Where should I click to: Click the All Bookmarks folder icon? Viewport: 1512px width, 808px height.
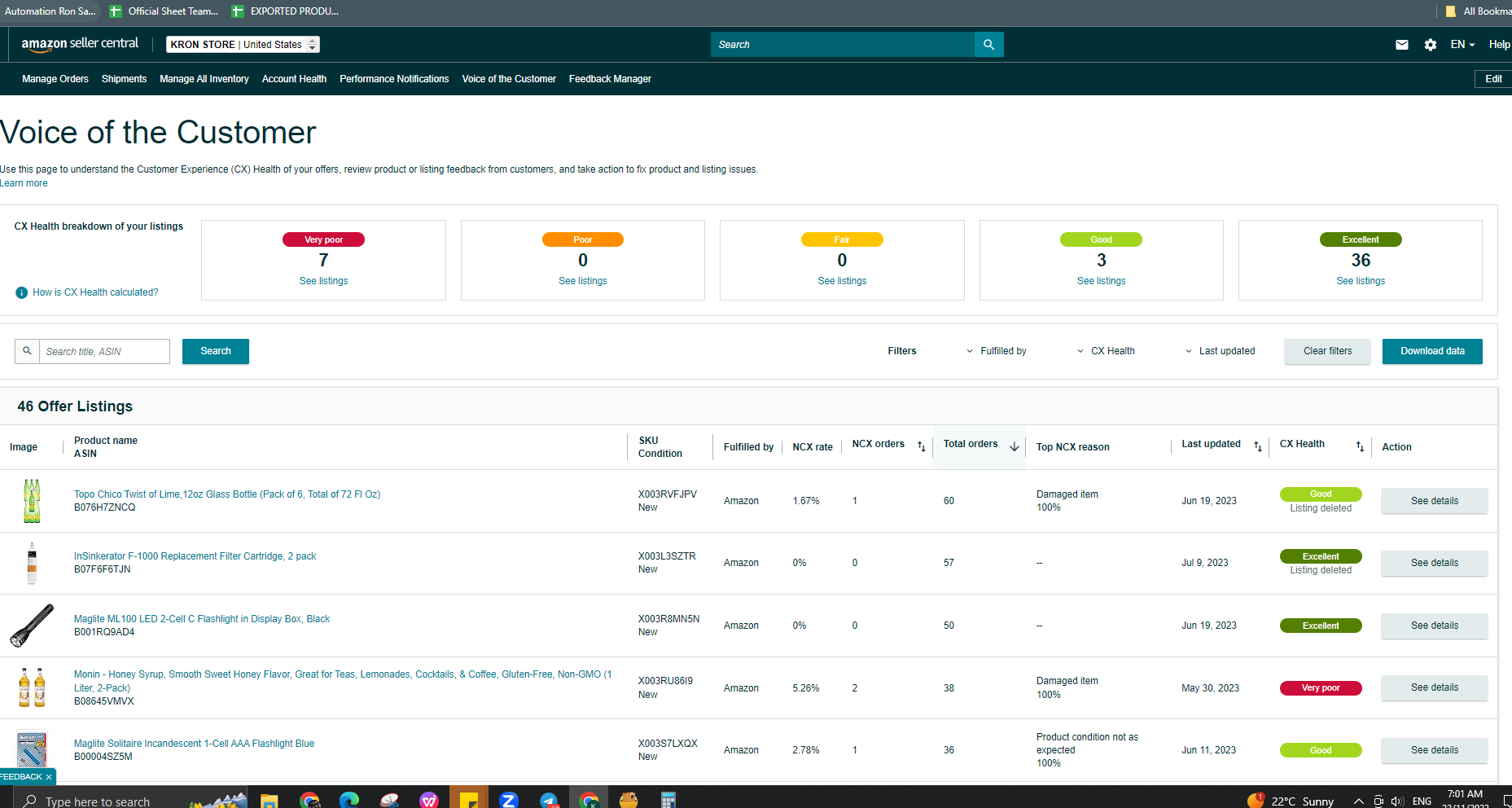coord(1451,11)
